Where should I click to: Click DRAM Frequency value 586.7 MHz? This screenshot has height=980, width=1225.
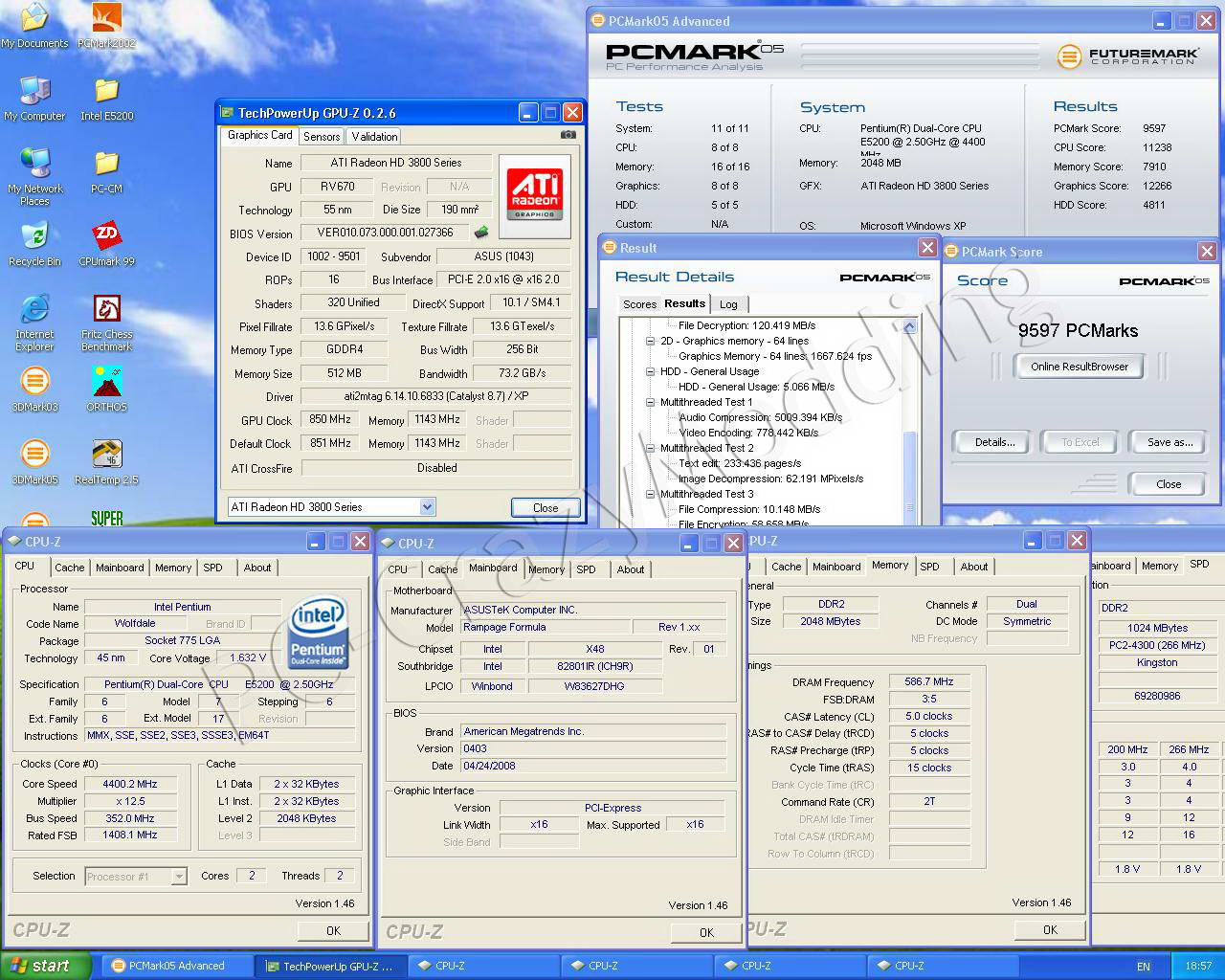pyautogui.click(x=928, y=681)
